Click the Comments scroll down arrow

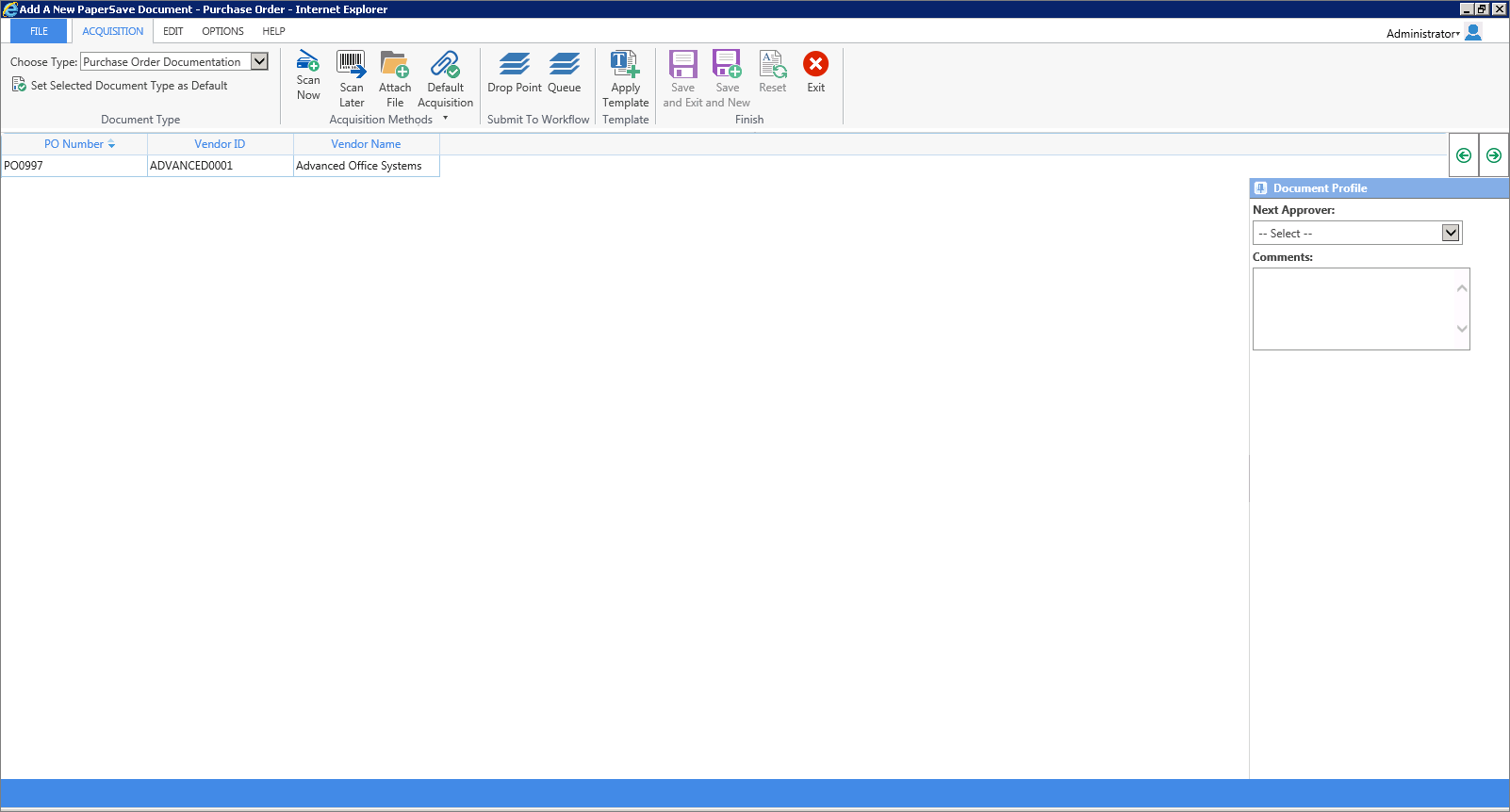click(x=1462, y=329)
